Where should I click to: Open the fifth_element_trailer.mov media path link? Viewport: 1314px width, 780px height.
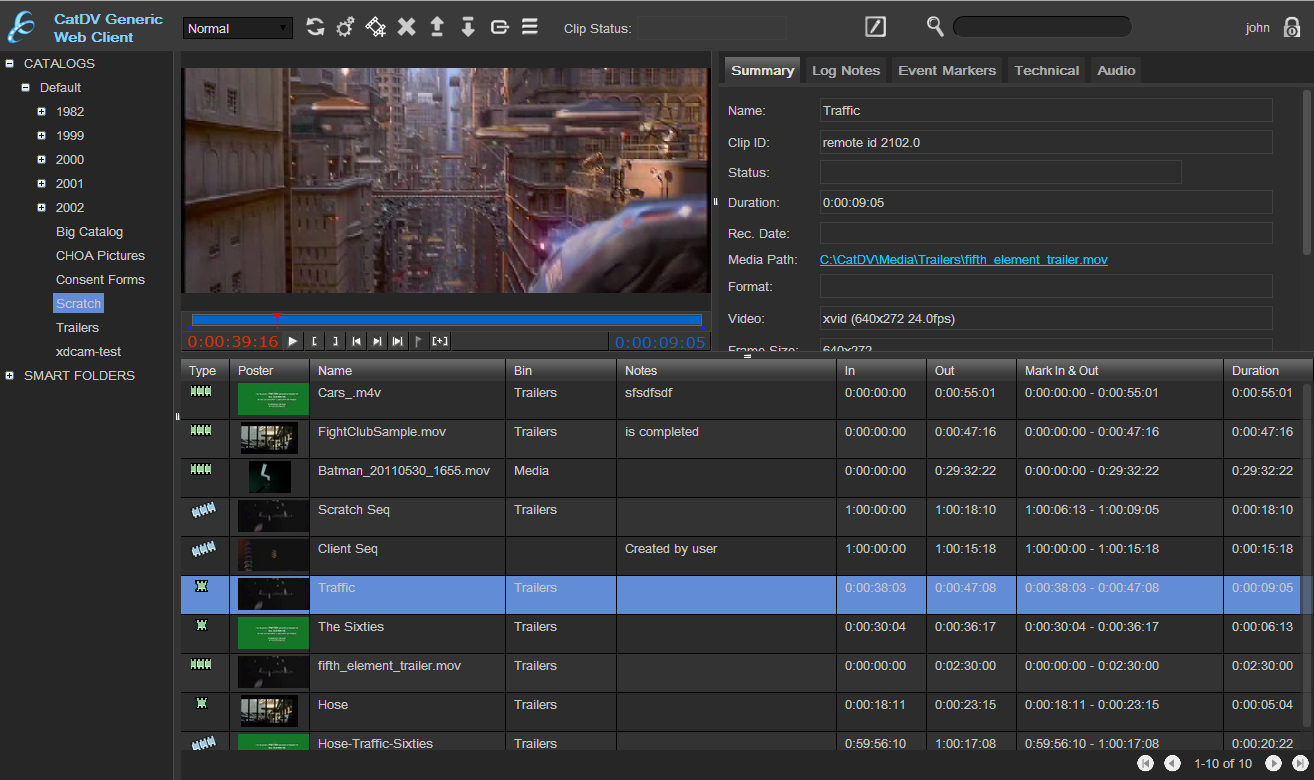964,259
